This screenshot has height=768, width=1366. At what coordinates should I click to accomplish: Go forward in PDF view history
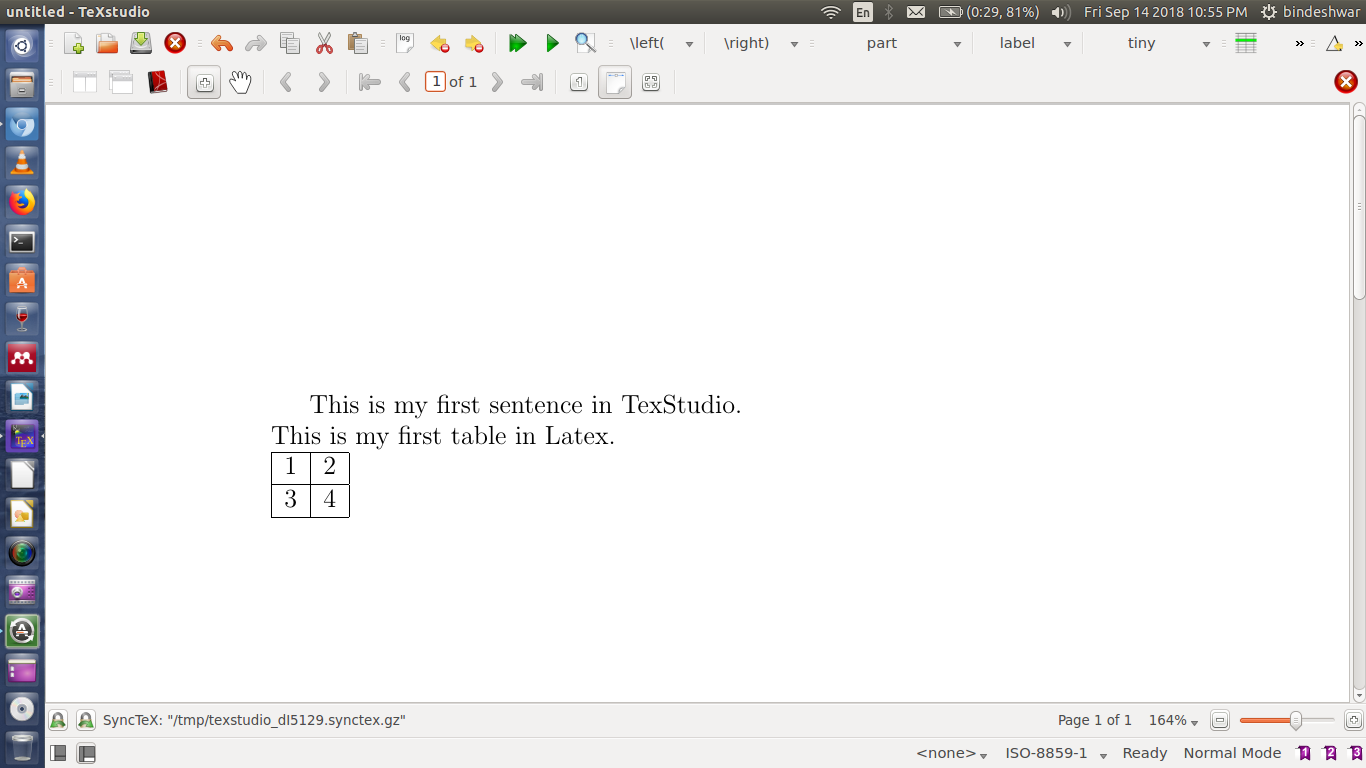323,82
